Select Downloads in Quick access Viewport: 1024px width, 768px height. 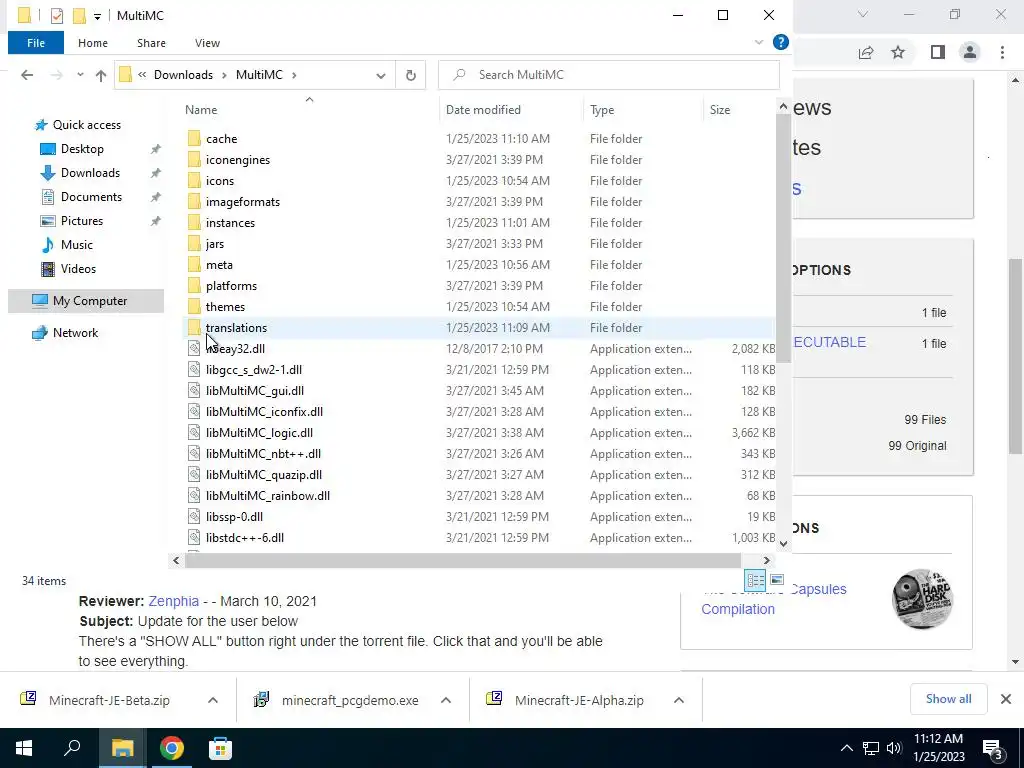90,173
